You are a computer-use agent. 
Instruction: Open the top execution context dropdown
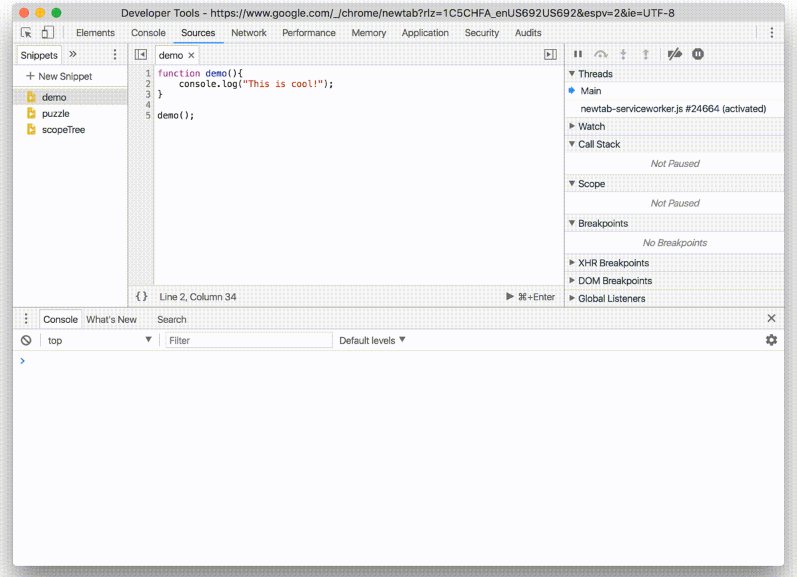coord(99,340)
